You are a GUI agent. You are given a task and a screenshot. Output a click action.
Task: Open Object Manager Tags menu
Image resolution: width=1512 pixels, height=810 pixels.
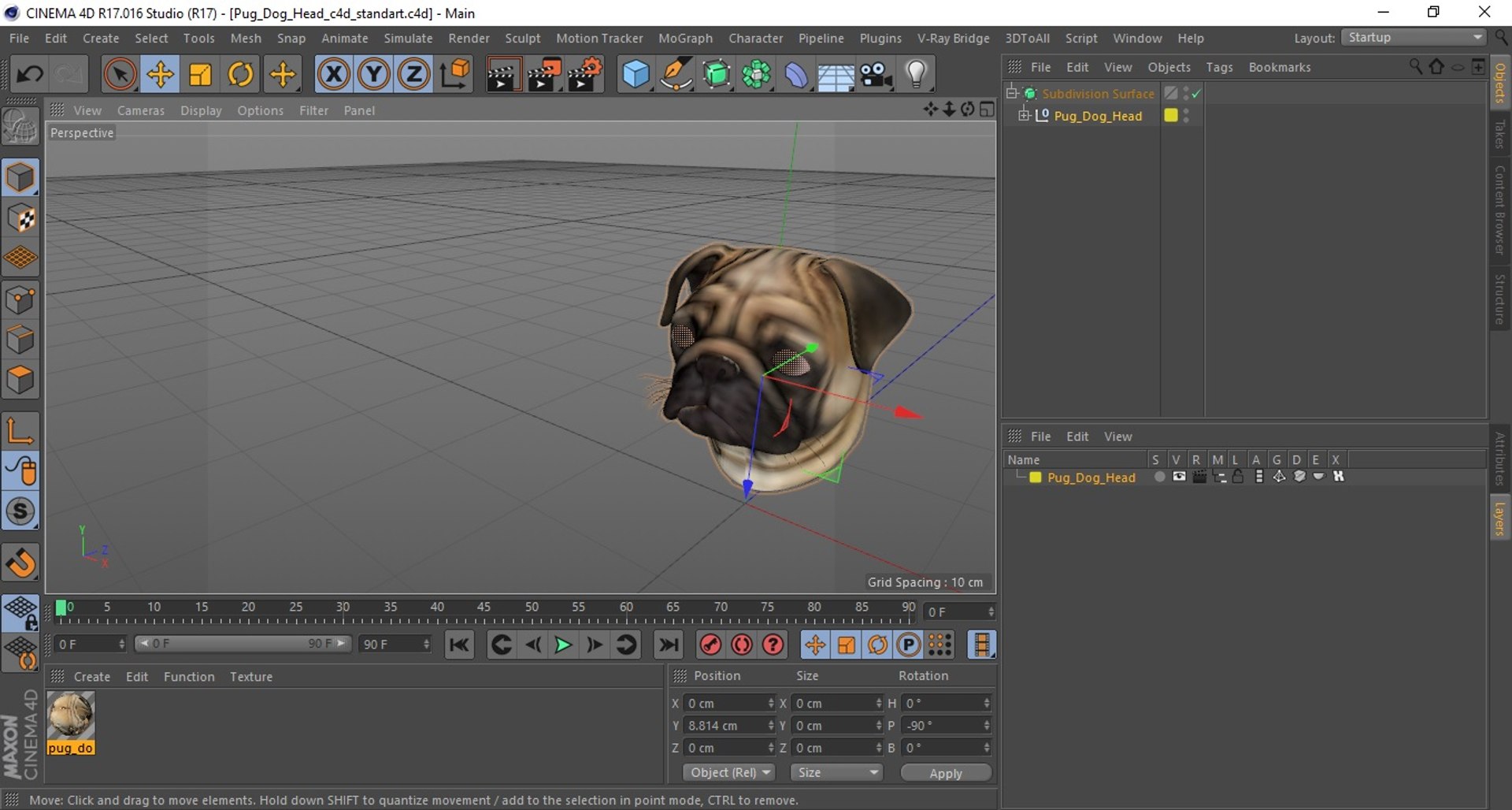click(x=1219, y=67)
